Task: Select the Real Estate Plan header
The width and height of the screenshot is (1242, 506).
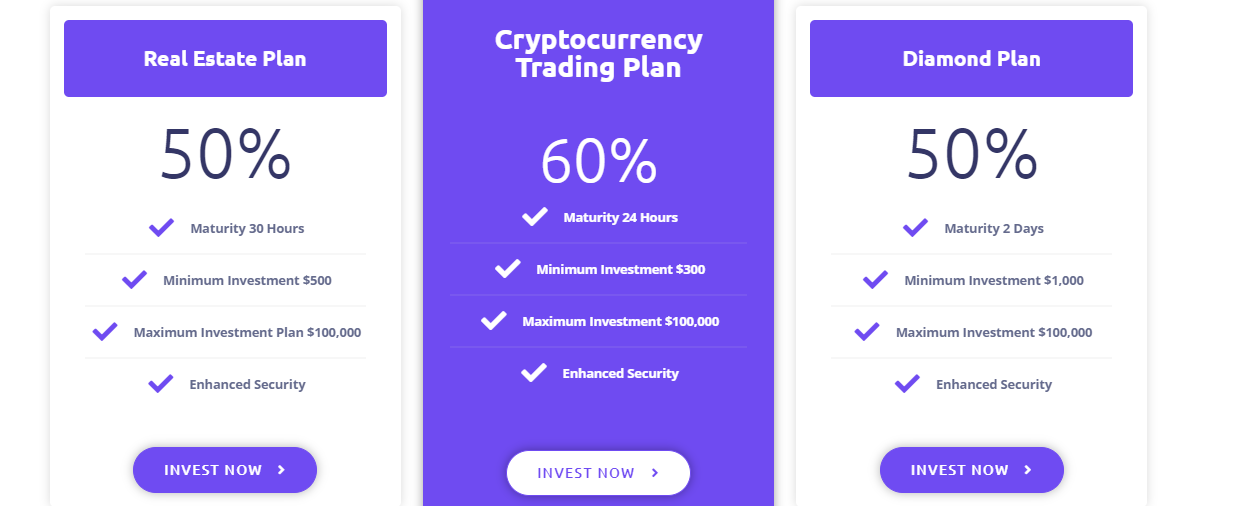Action: coord(225,58)
